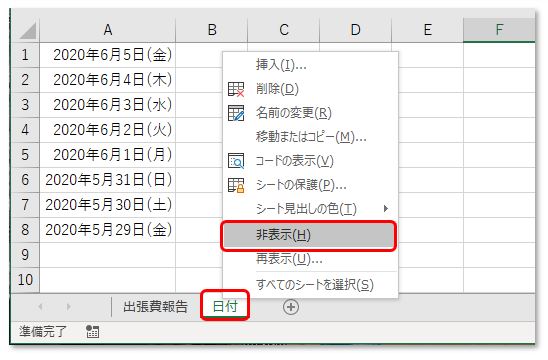The height and width of the screenshot is (360, 548).
Task: Switch to the 出張費報告 sheet tab
Action: coord(156,307)
